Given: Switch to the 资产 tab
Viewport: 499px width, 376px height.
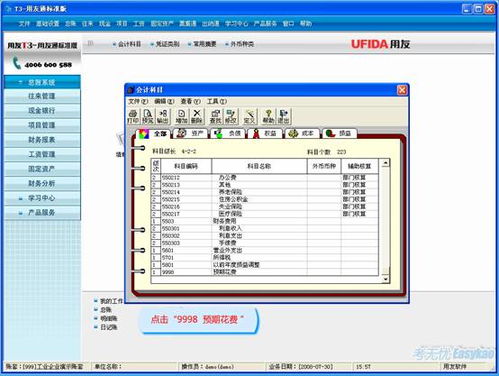Looking at the screenshot, I should pyautogui.click(x=191, y=134).
